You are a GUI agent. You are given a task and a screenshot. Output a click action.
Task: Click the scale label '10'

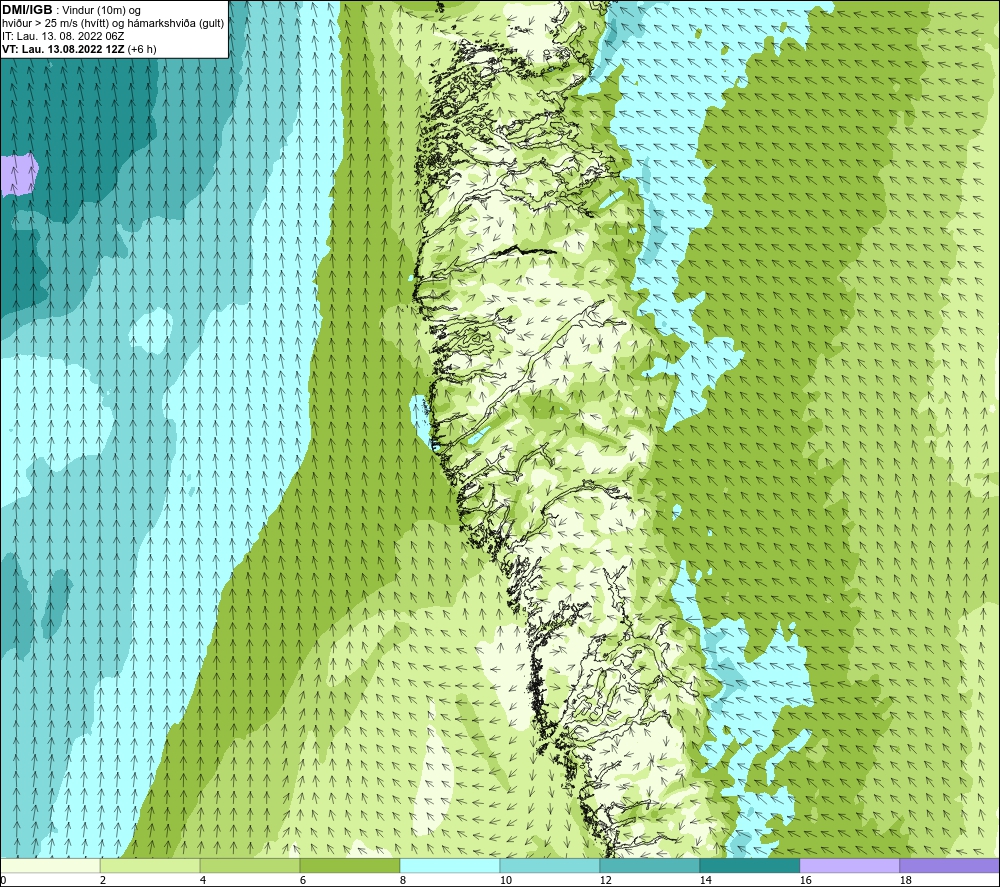click(506, 880)
